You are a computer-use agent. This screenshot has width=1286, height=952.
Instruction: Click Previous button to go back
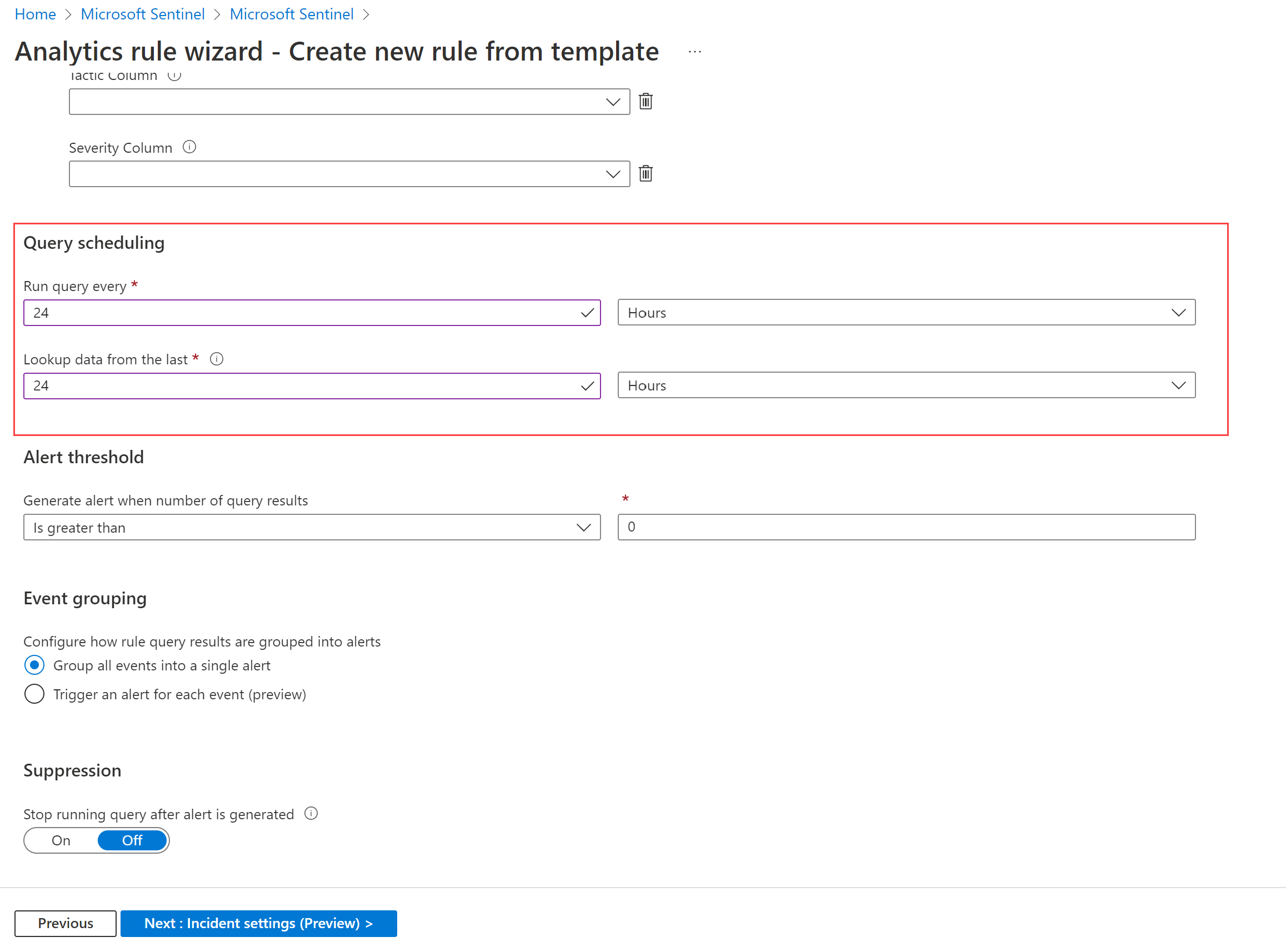(x=65, y=923)
